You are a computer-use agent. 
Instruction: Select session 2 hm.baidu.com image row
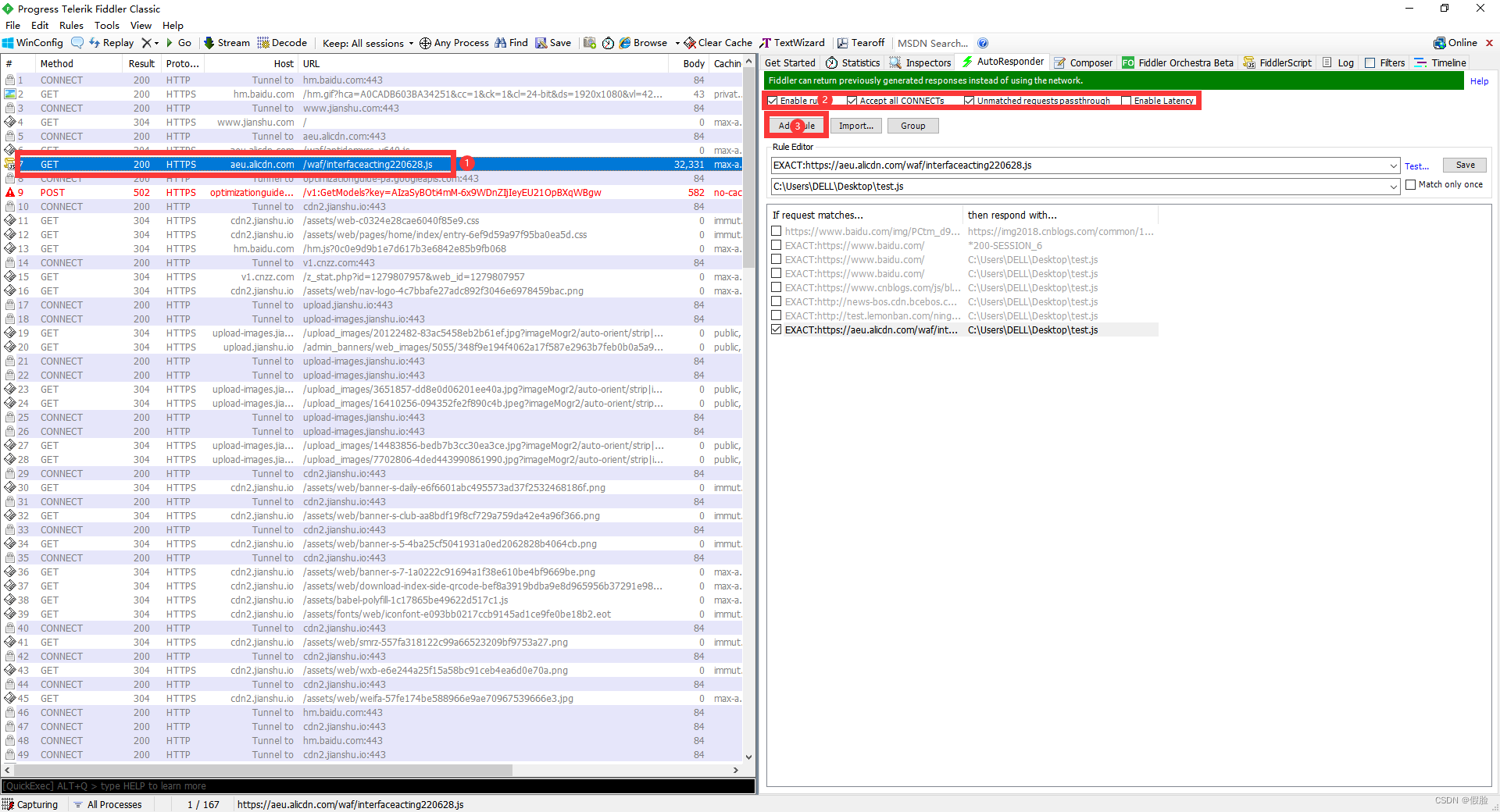pyautogui.click(x=372, y=94)
